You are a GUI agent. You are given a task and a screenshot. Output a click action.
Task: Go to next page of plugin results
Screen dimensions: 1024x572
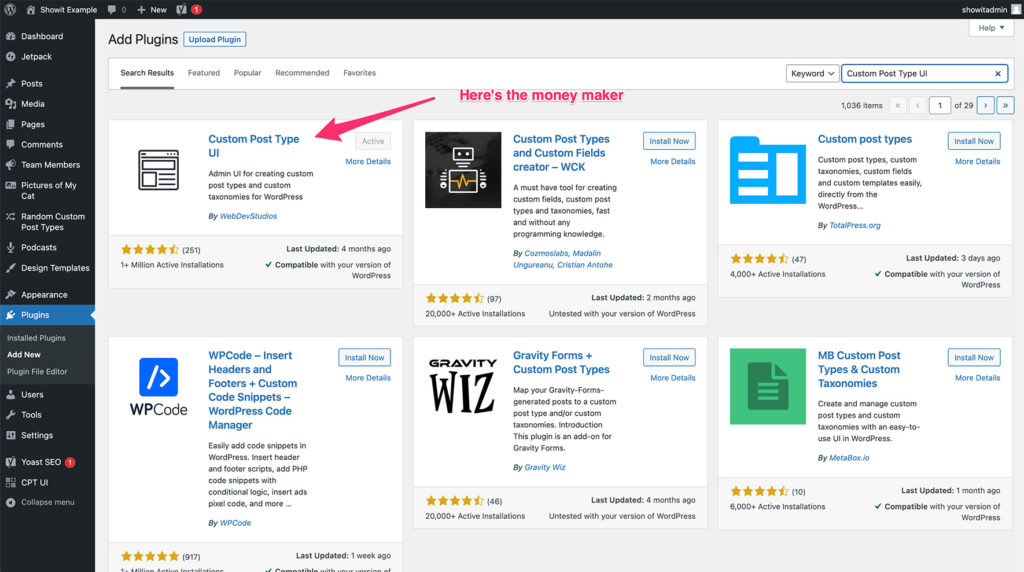985,105
